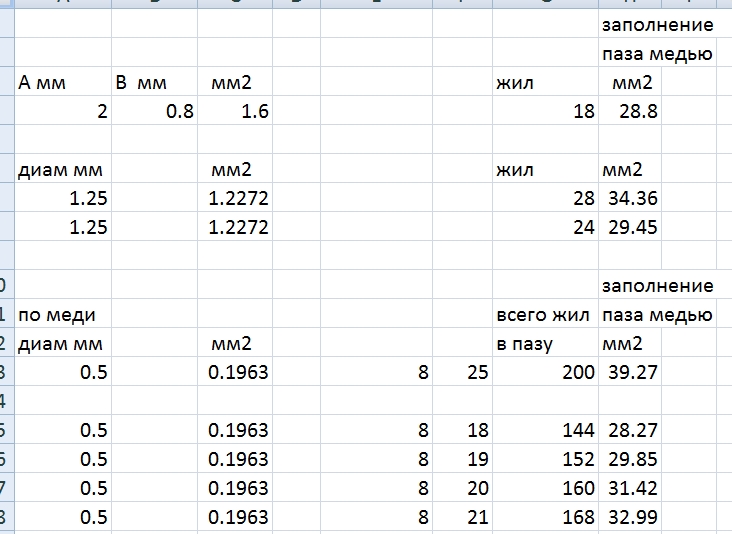732x534 pixels.
Task: Click the cell with 18 under "жил"
Action: 544,112
